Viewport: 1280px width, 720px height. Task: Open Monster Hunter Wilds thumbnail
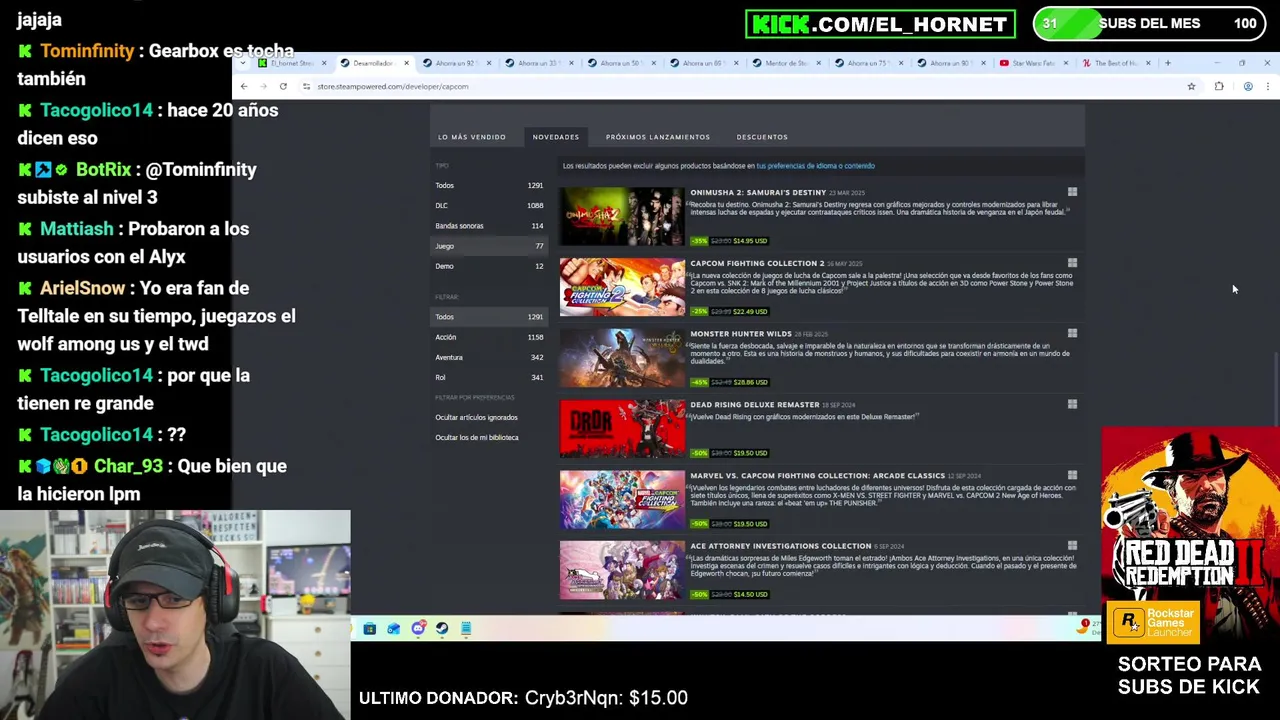click(622, 358)
